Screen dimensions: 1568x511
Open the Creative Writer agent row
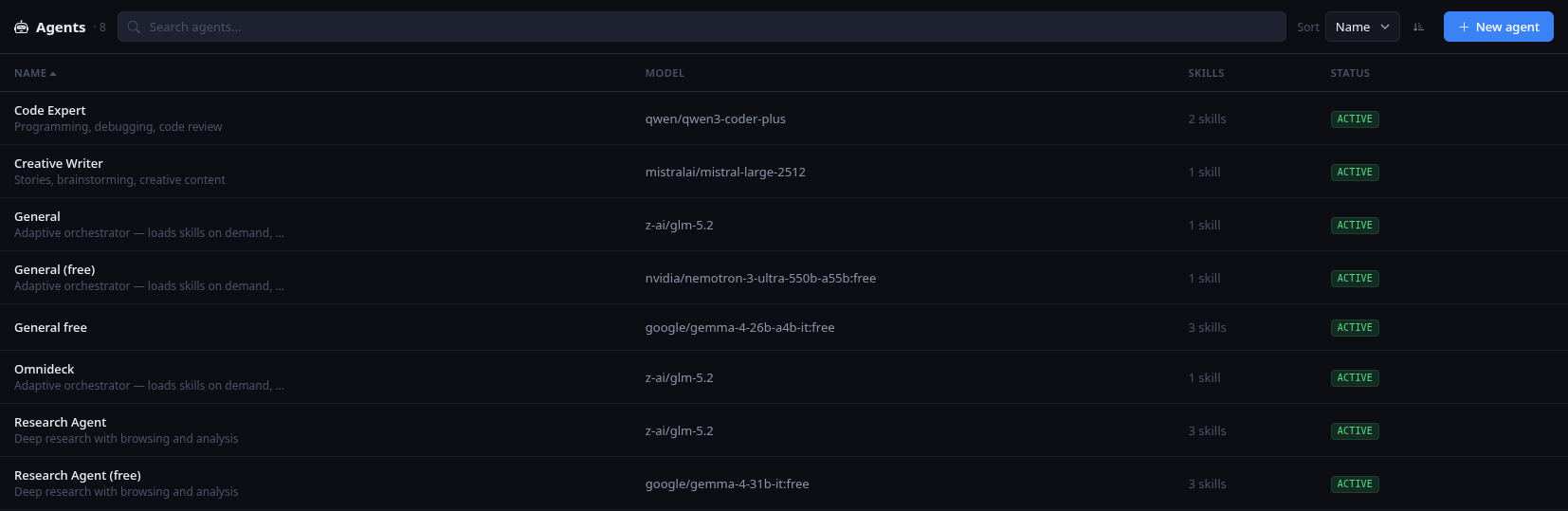pyautogui.click(x=784, y=172)
